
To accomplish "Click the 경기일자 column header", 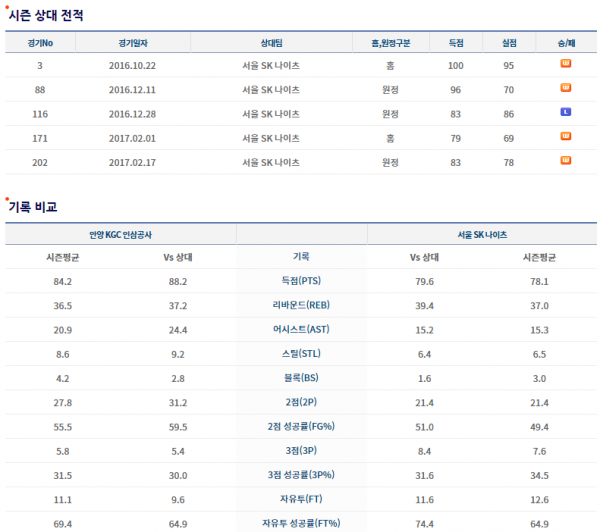I will coord(133,43).
